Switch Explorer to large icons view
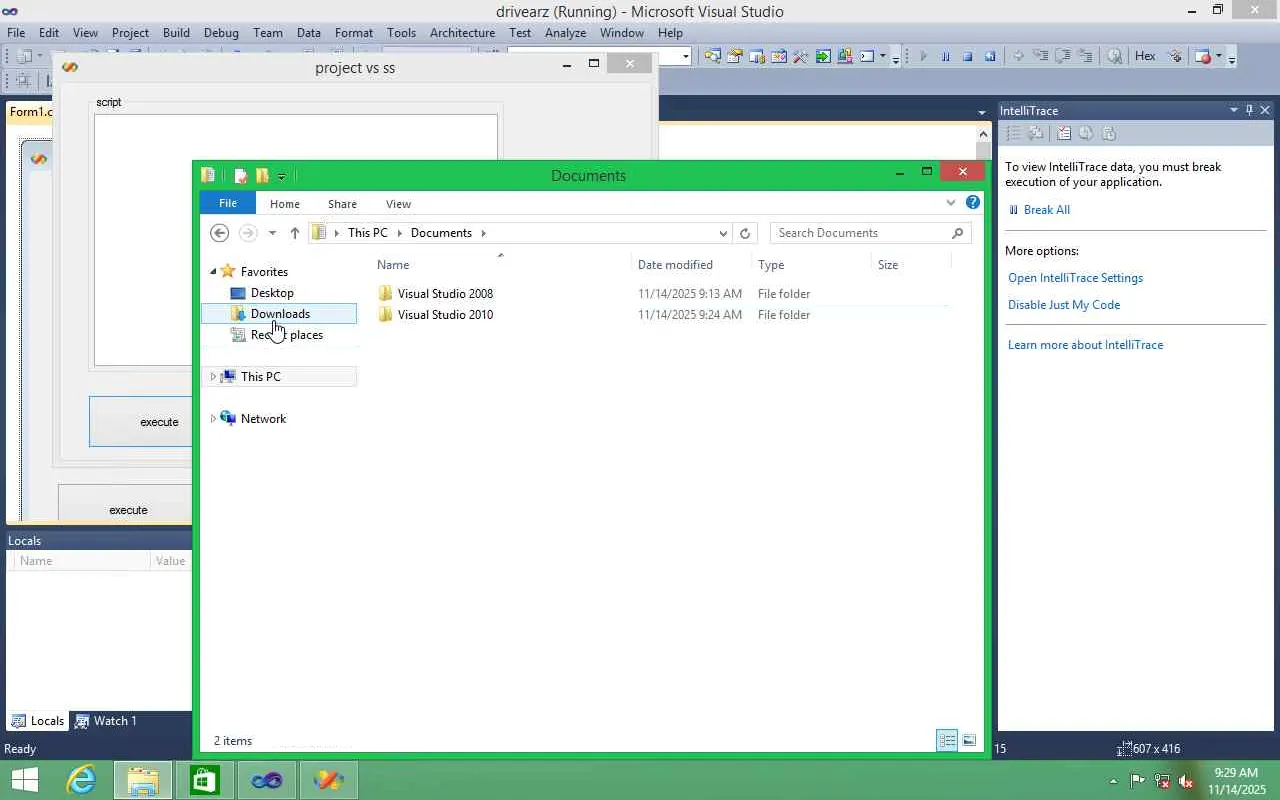This screenshot has width=1280, height=800. (x=969, y=740)
